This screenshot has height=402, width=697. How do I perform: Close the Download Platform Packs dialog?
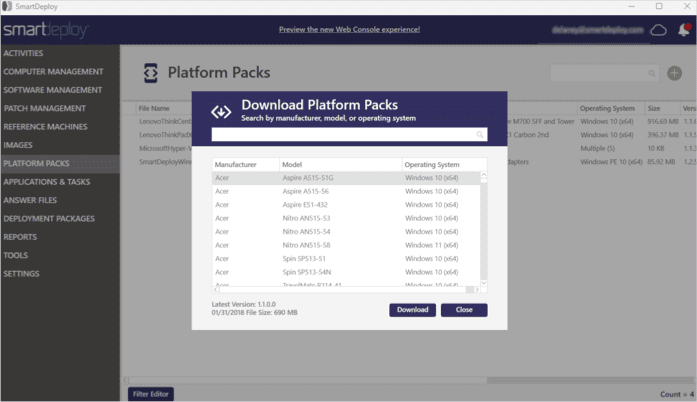[464, 310]
